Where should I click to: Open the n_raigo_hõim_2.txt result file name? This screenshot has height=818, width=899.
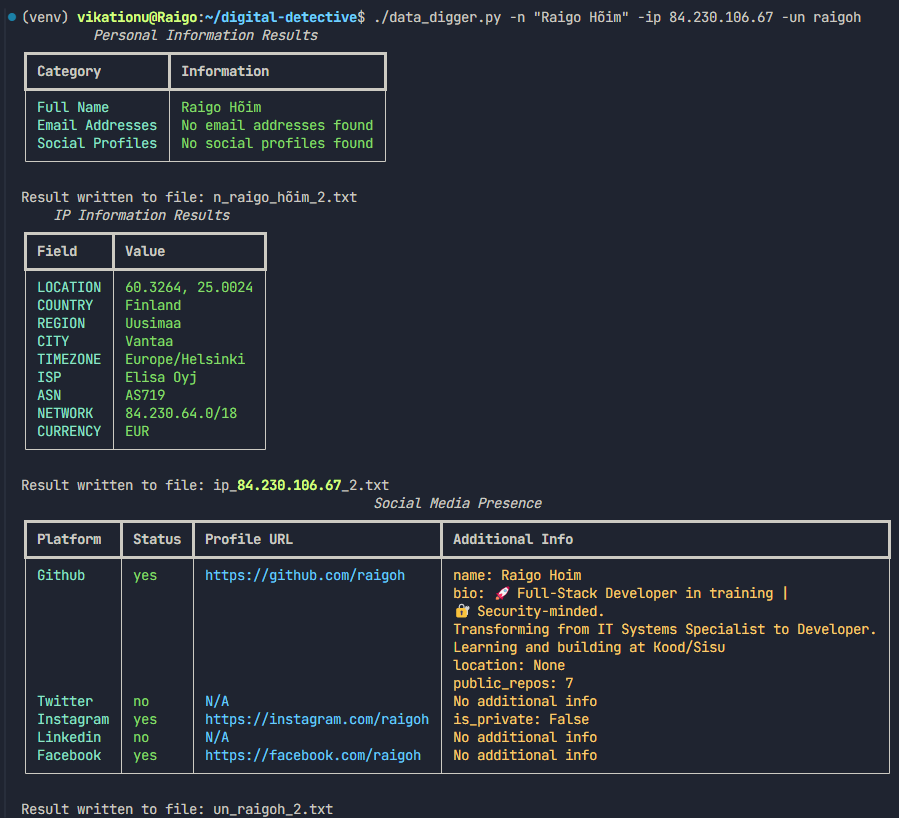285,197
